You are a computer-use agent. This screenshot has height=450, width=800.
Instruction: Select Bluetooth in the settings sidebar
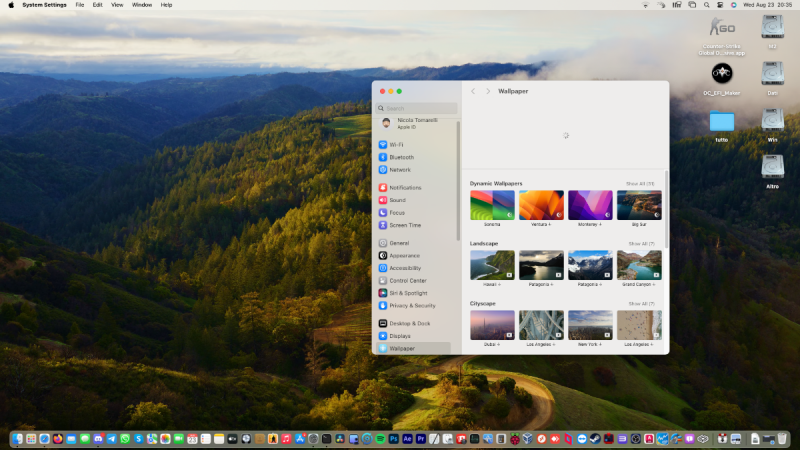(x=401, y=157)
